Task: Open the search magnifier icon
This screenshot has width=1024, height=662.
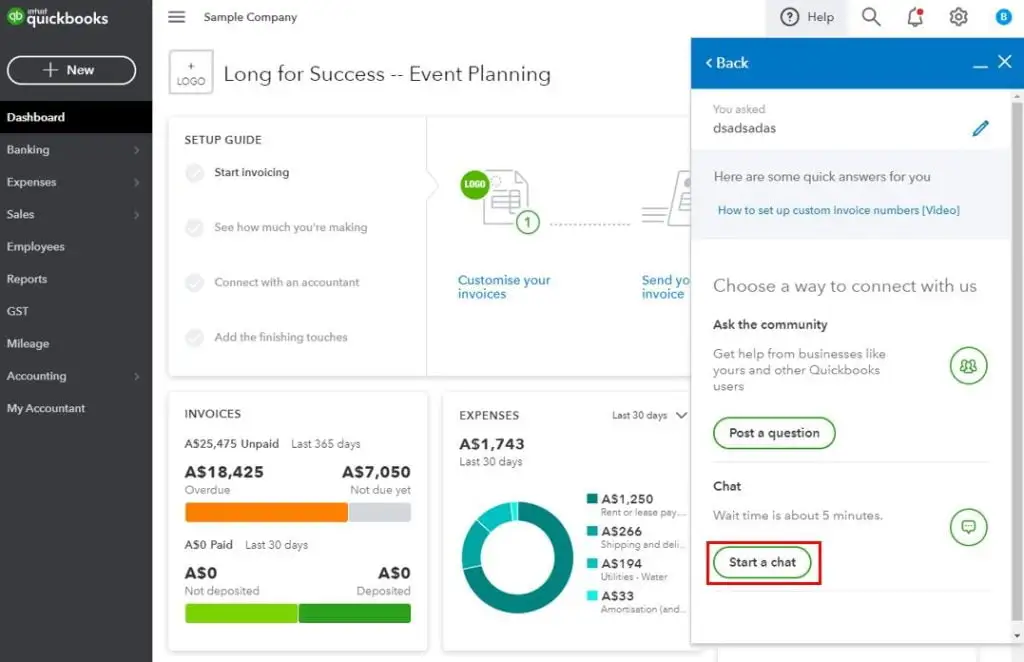Action: point(871,17)
